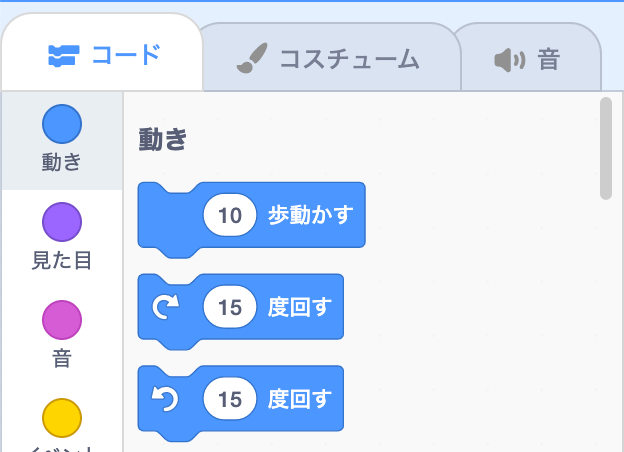Click the counterclockwise 度回す block label
The width and height of the screenshot is (624, 452).
[x=299, y=398]
